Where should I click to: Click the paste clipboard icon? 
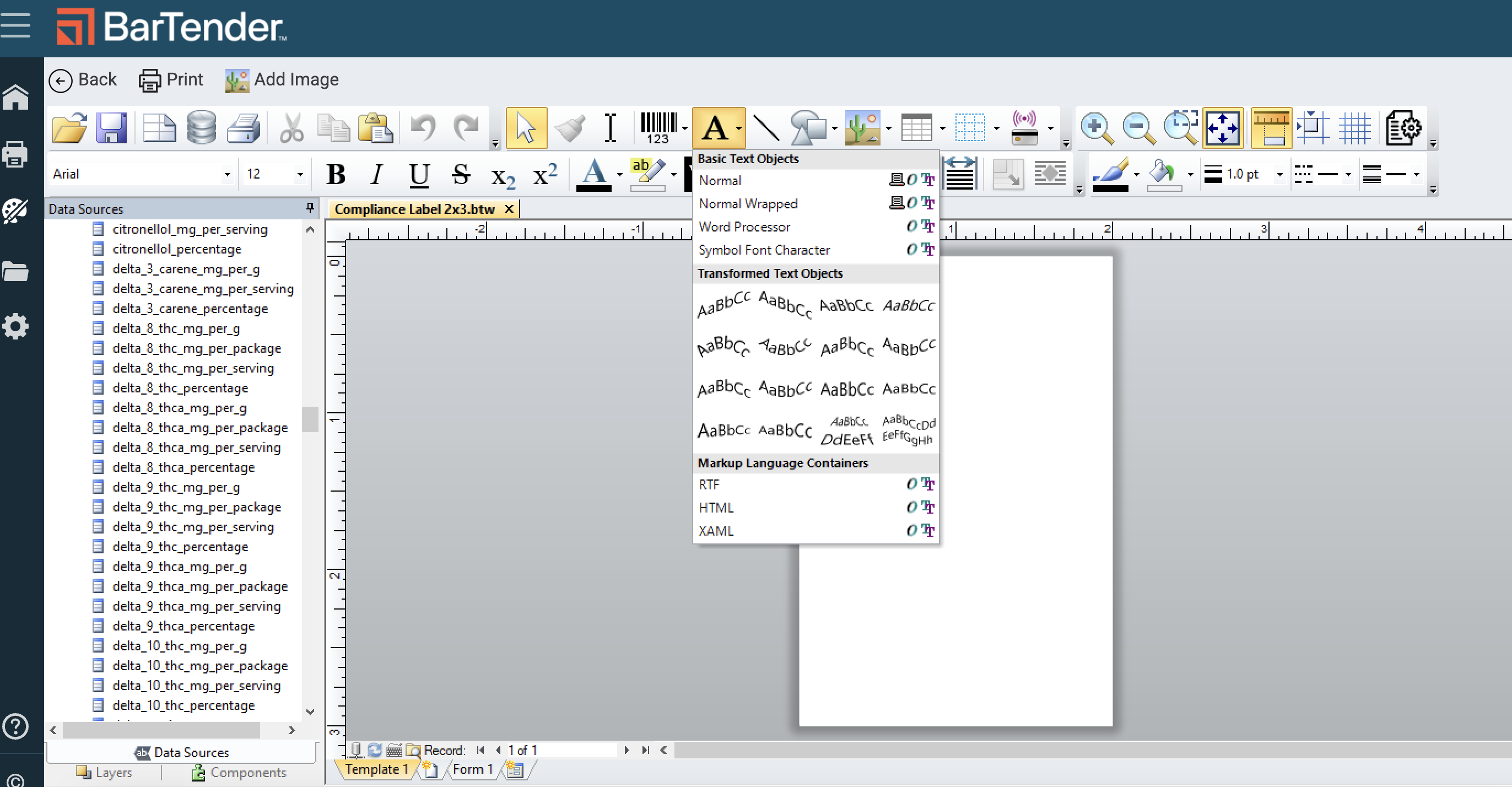375,128
